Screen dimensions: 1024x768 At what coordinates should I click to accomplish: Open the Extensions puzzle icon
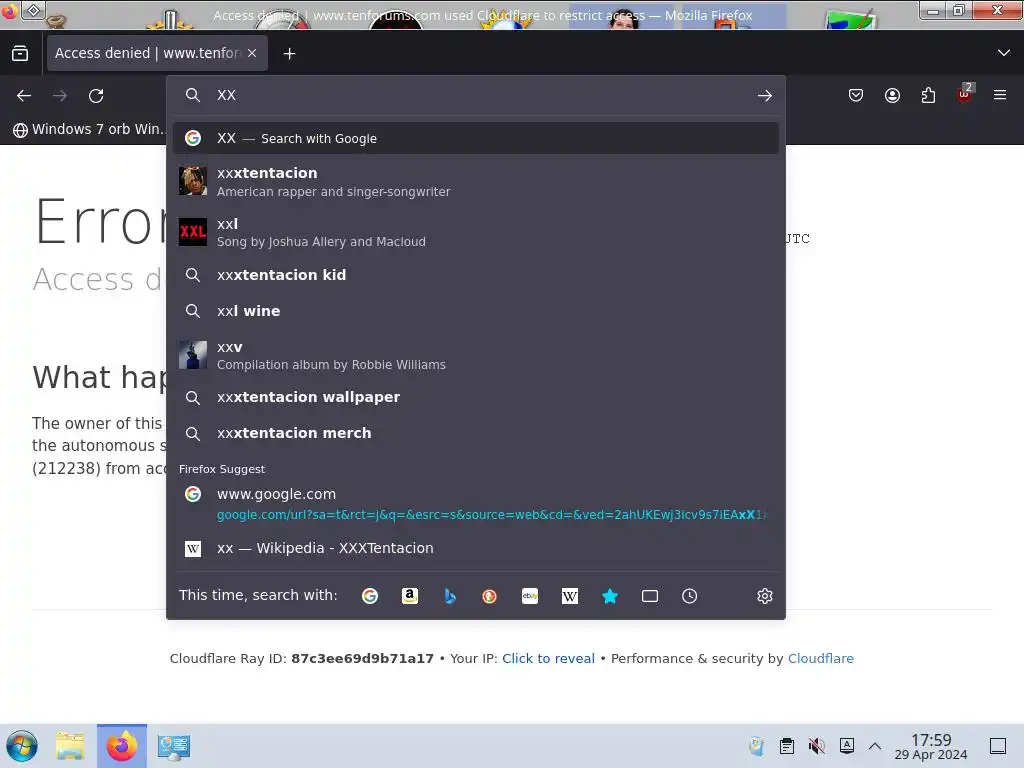[x=928, y=95]
